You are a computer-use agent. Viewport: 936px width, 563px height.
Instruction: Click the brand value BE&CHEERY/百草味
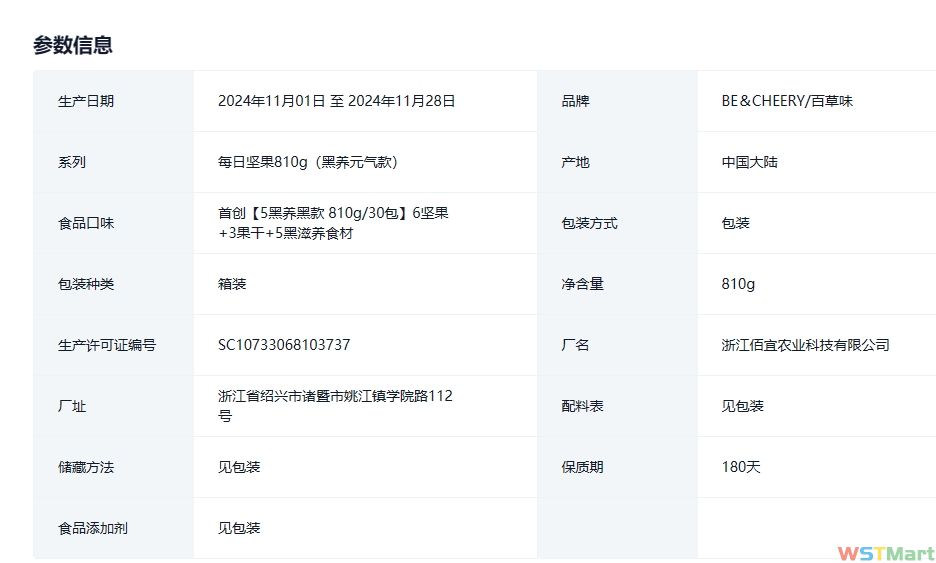click(787, 101)
